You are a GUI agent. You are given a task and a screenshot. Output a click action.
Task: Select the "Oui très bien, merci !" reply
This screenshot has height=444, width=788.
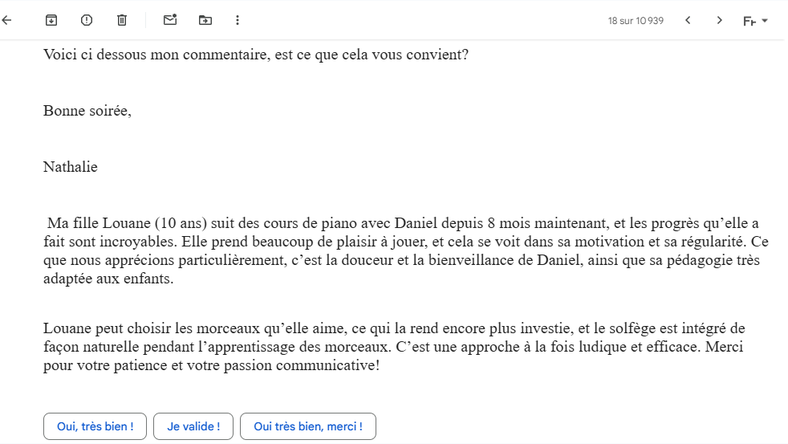[308, 426]
